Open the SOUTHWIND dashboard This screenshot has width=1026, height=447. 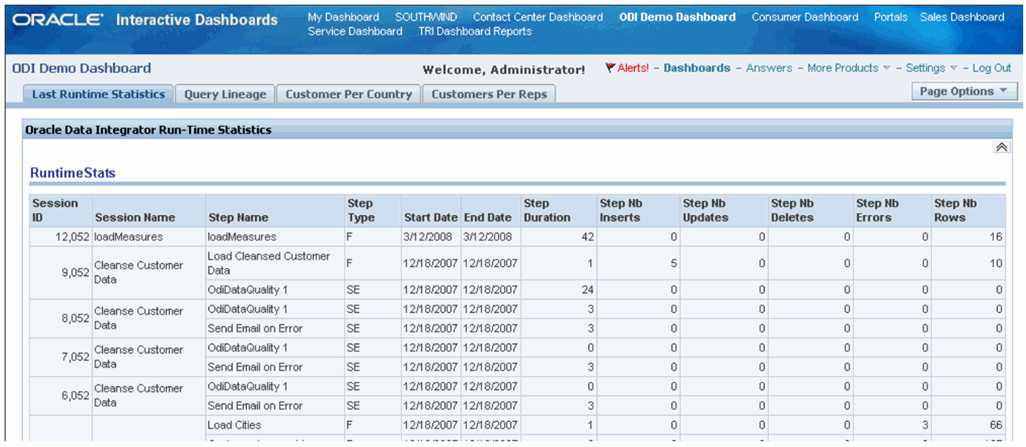click(x=426, y=17)
